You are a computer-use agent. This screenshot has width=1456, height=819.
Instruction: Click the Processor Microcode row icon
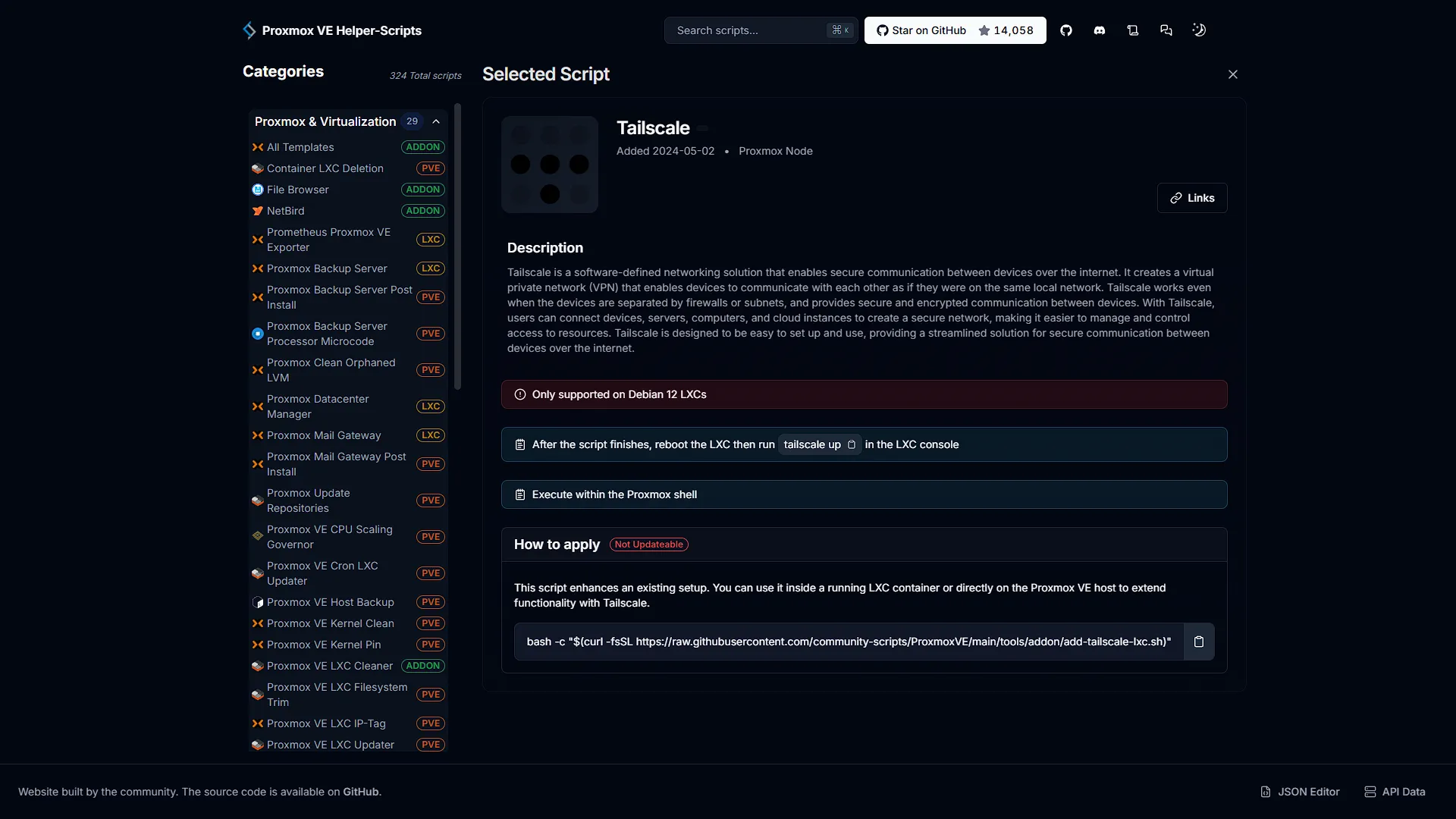pos(258,334)
